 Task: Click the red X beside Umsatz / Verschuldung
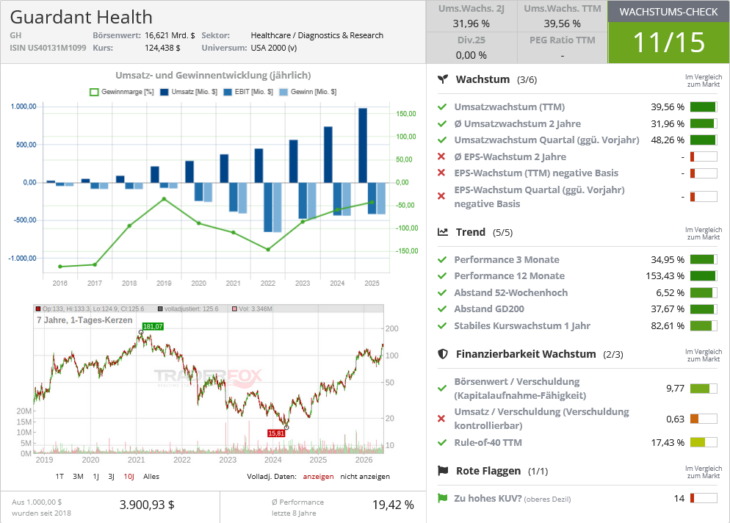tap(442, 419)
